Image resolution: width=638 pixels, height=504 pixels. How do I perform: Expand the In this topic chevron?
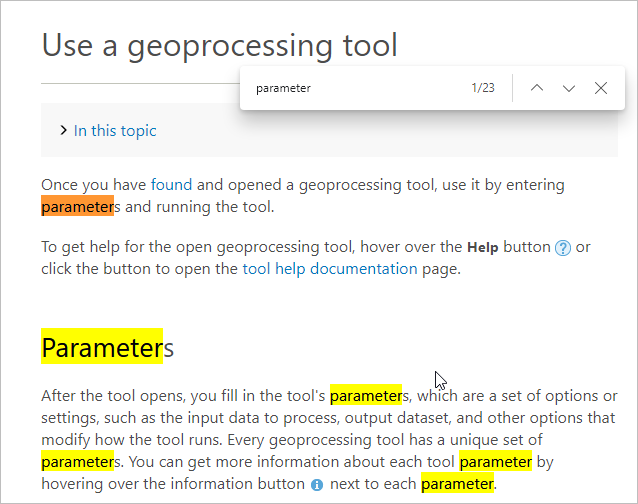click(x=64, y=130)
